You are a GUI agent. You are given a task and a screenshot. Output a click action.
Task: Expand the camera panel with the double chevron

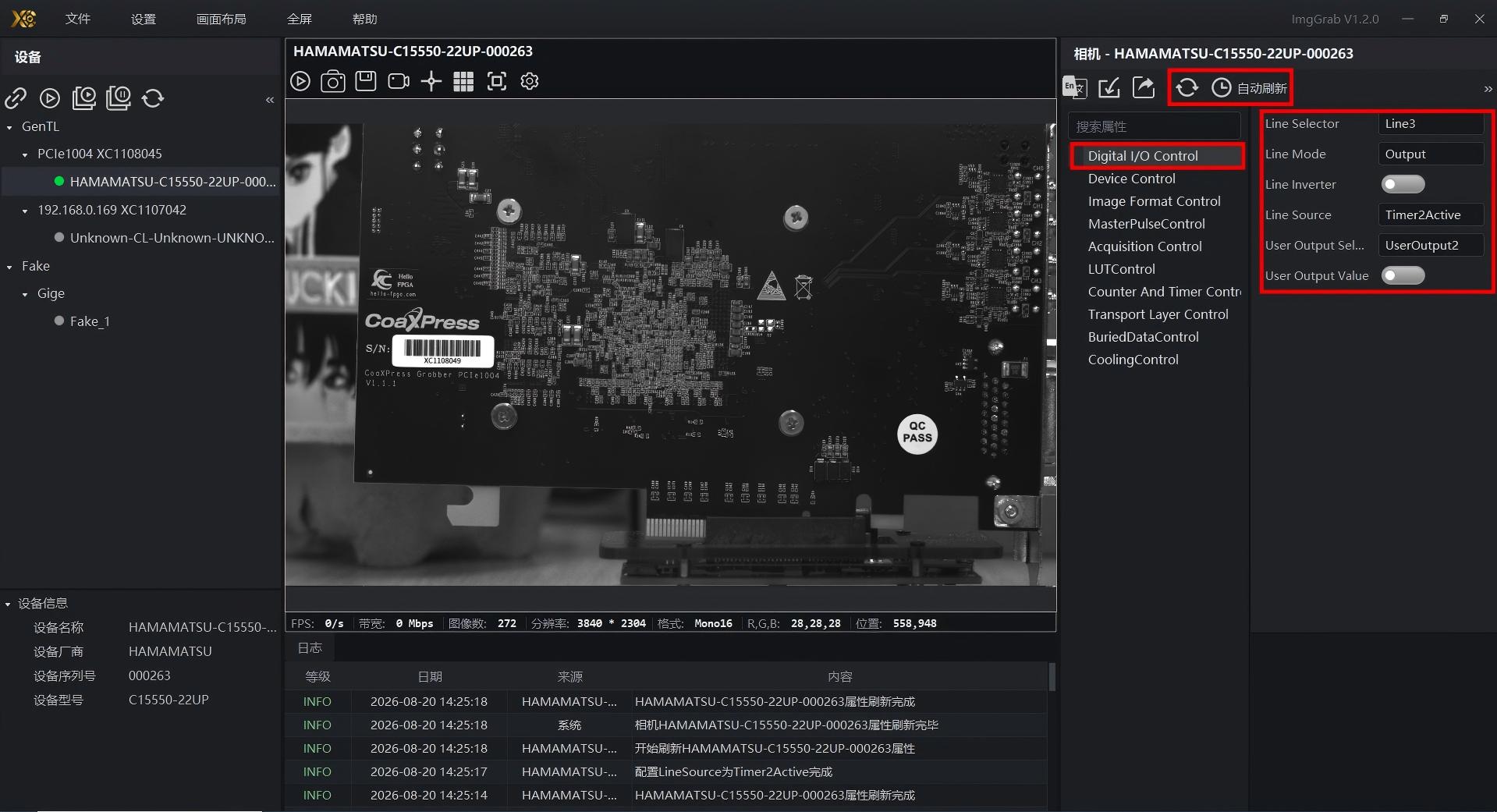pos(1488,89)
